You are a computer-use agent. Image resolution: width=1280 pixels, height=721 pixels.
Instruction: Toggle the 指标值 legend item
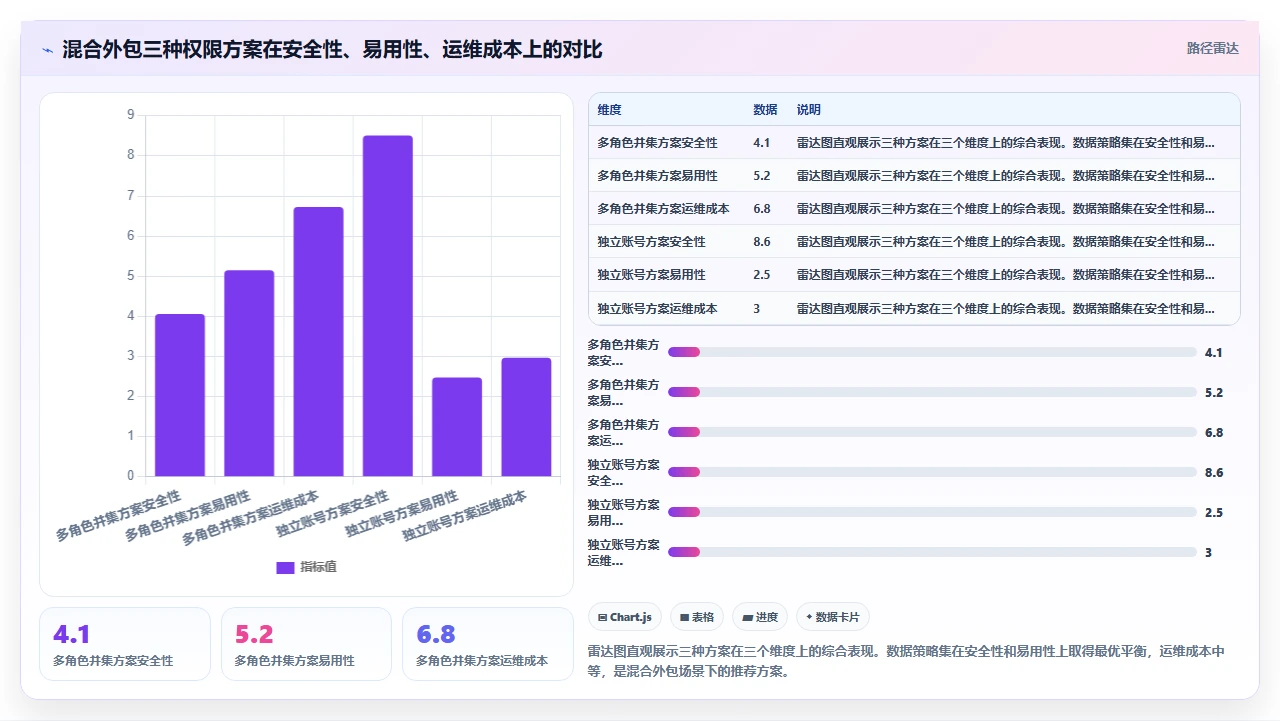click(x=306, y=567)
